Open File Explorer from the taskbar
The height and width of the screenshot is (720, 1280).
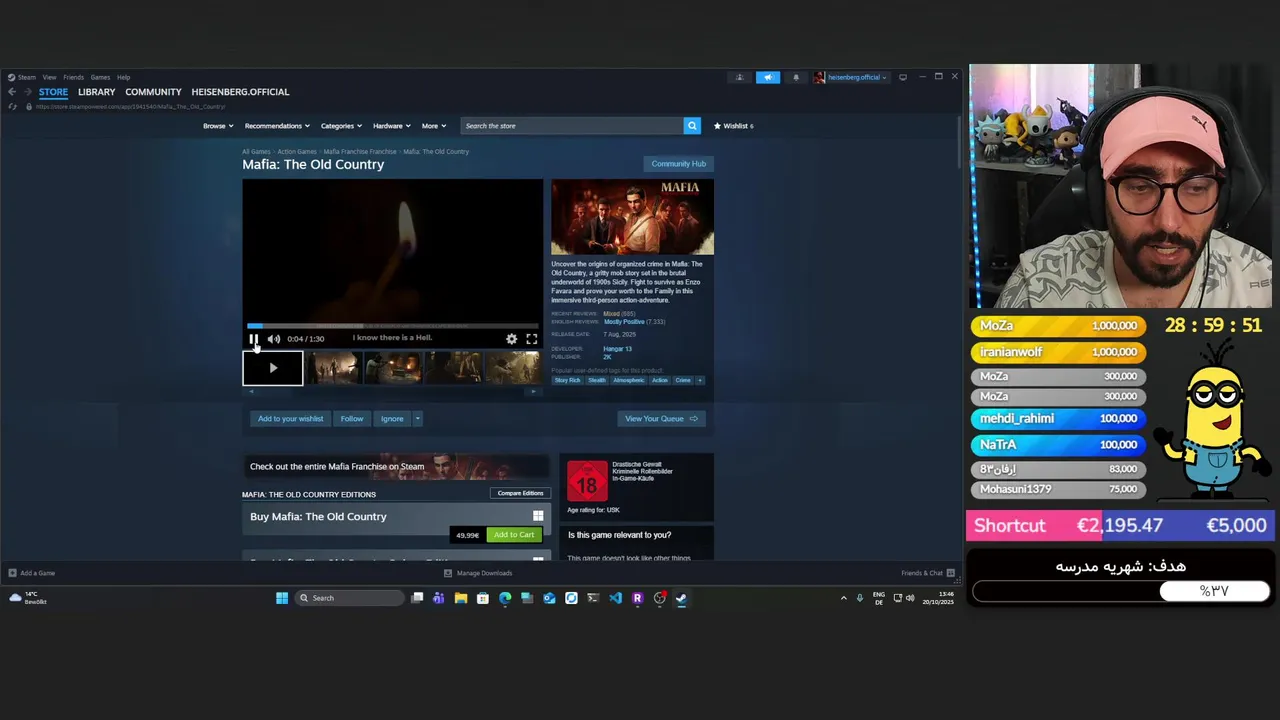pos(461,598)
